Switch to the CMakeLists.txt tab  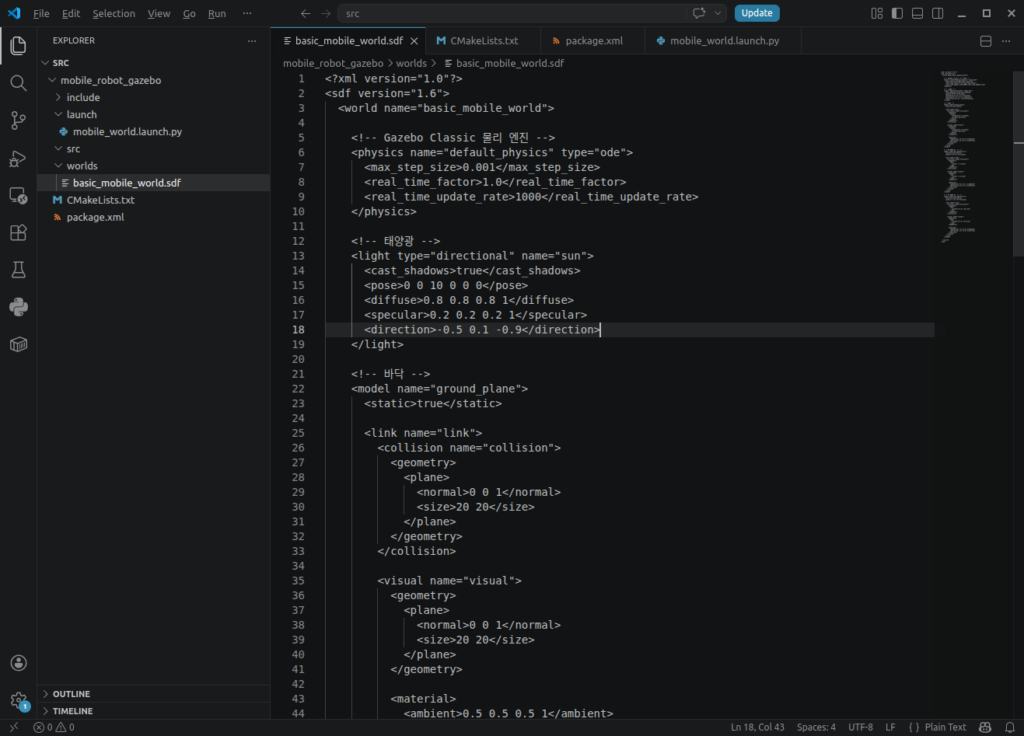[483, 40]
